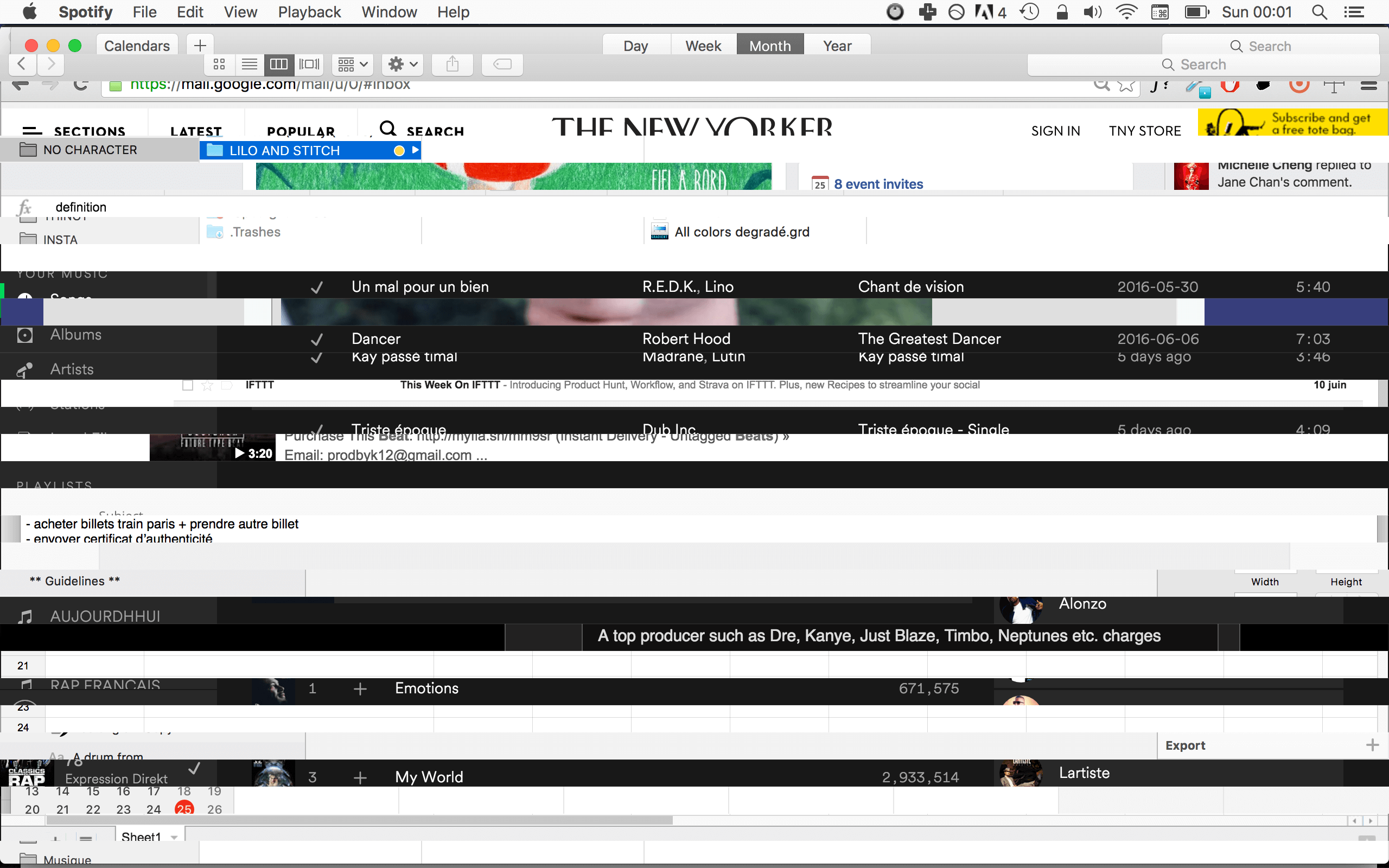This screenshot has width=1389, height=868.
Task: Expand LILO AND STITCH folder arrow
Action: click(415, 150)
